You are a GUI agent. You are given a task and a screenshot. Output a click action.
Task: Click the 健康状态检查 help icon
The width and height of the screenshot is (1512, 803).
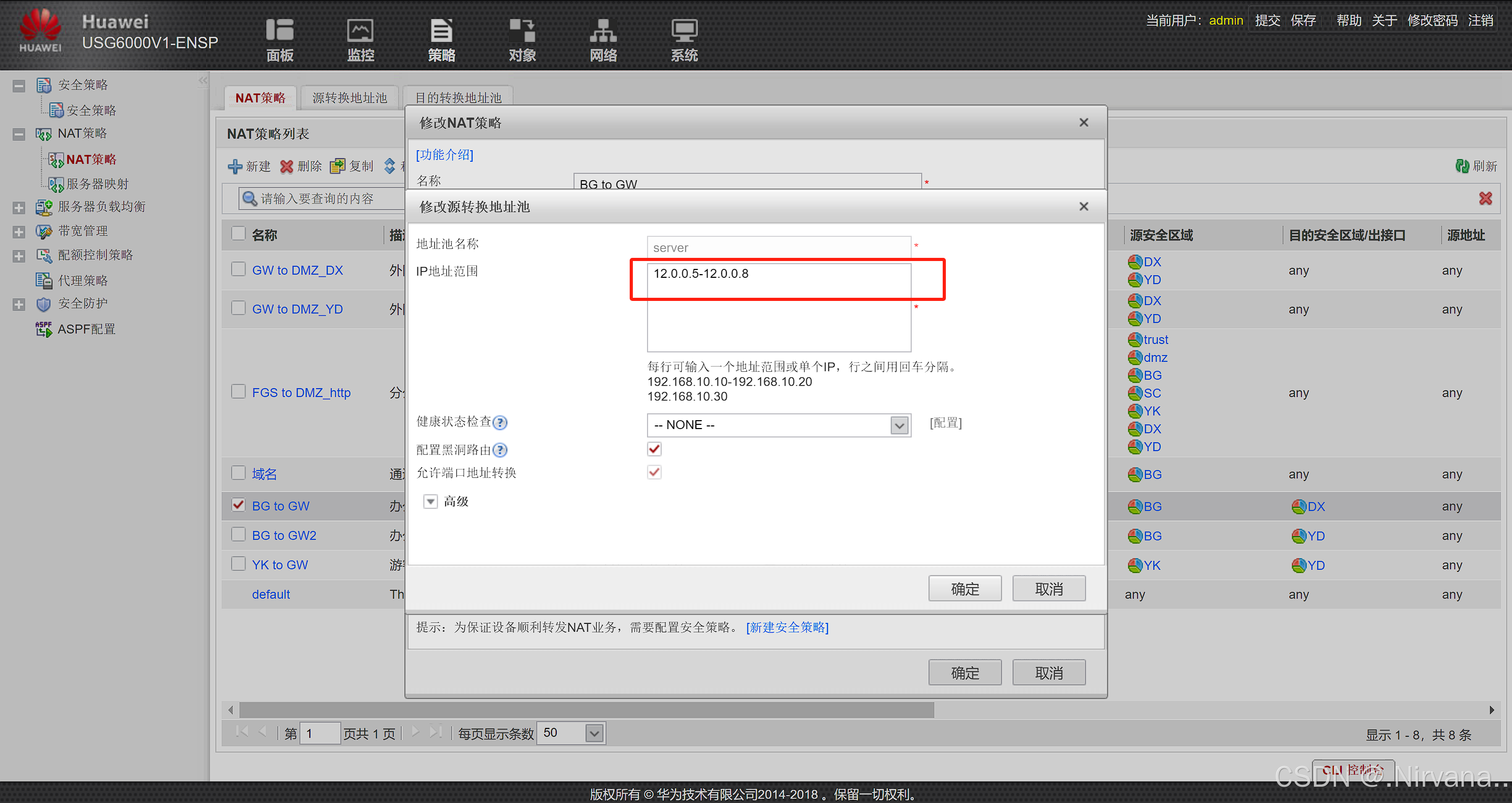500,423
